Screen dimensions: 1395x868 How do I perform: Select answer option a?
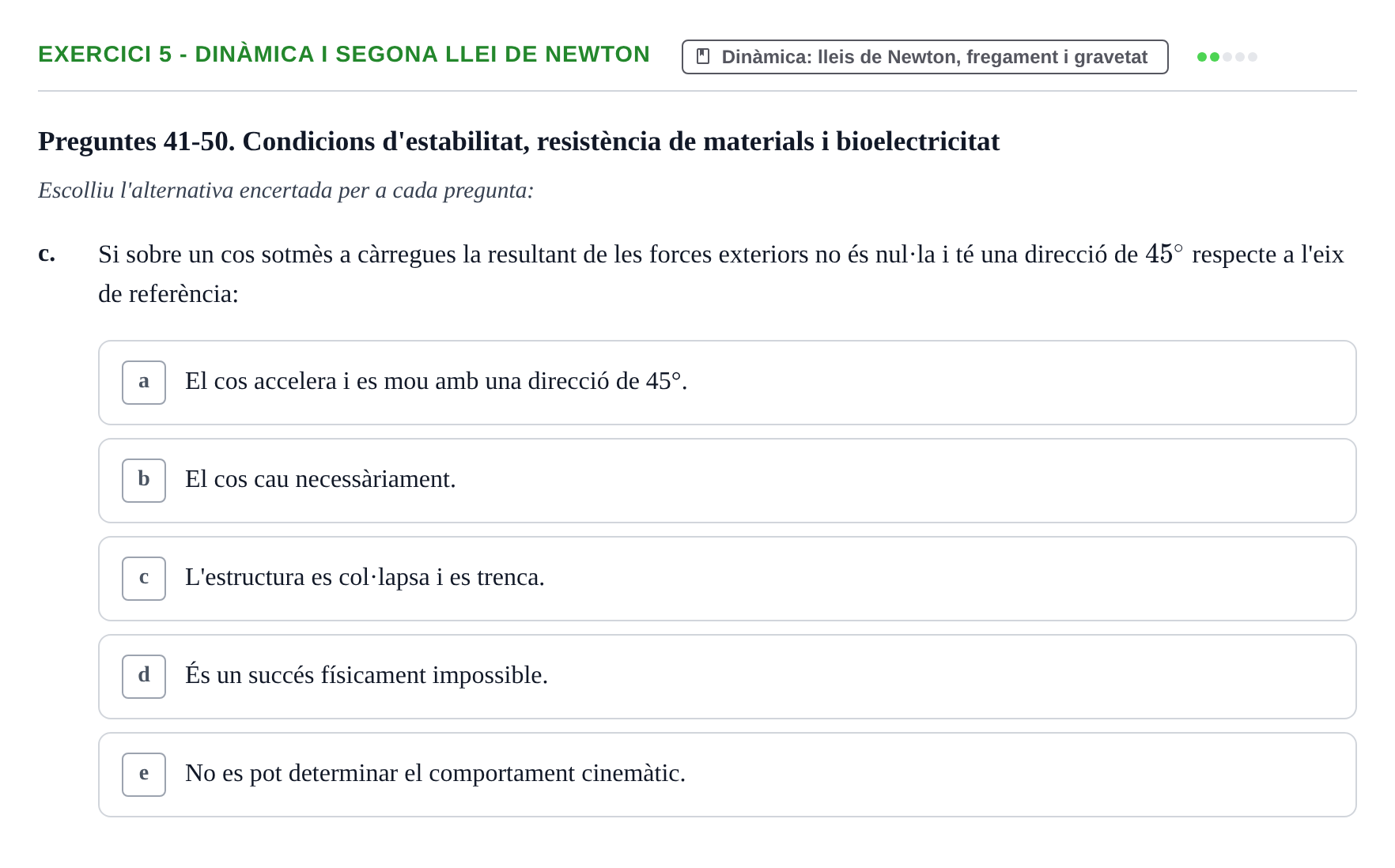pos(727,383)
